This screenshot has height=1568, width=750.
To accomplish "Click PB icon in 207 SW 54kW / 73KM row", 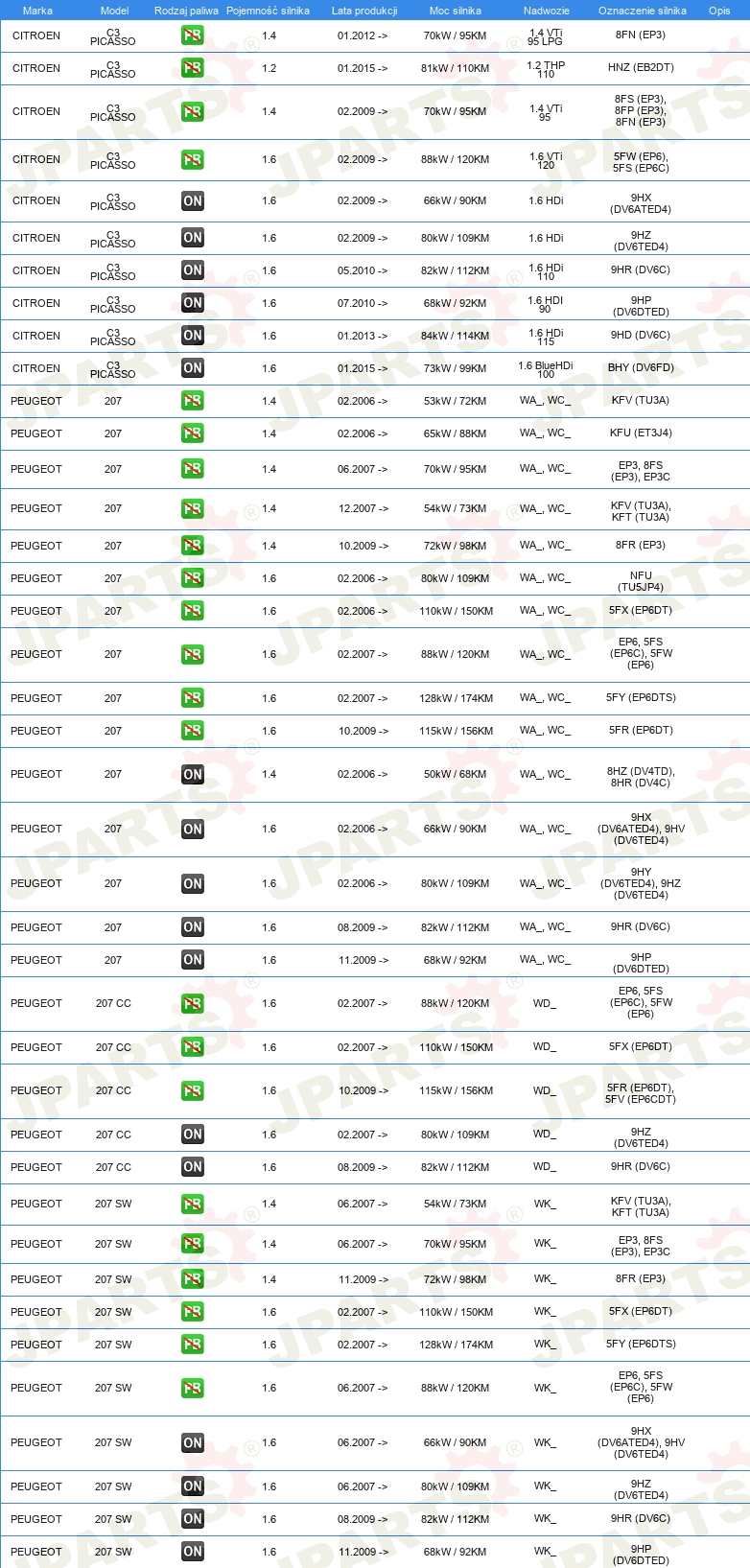I will point(193,1204).
